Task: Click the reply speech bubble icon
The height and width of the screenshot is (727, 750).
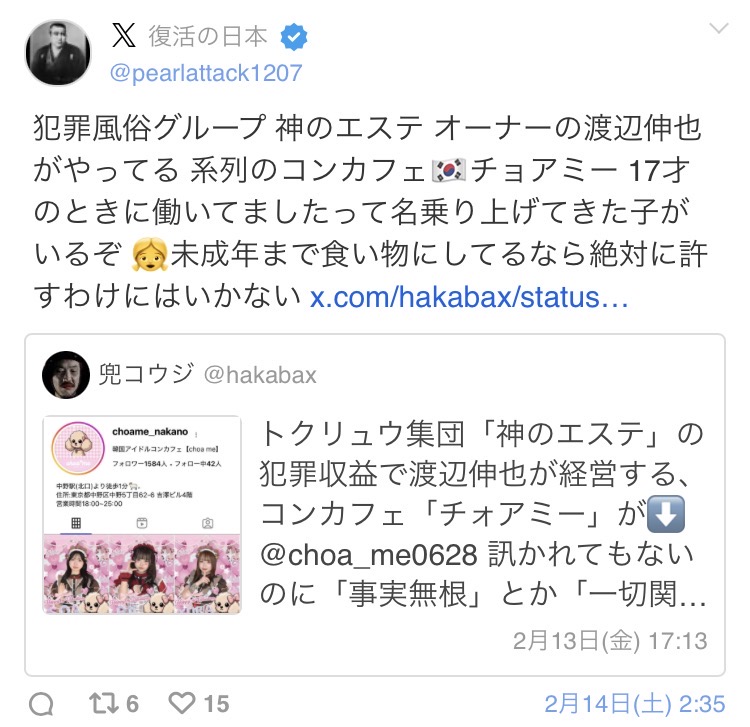Action: [x=41, y=704]
